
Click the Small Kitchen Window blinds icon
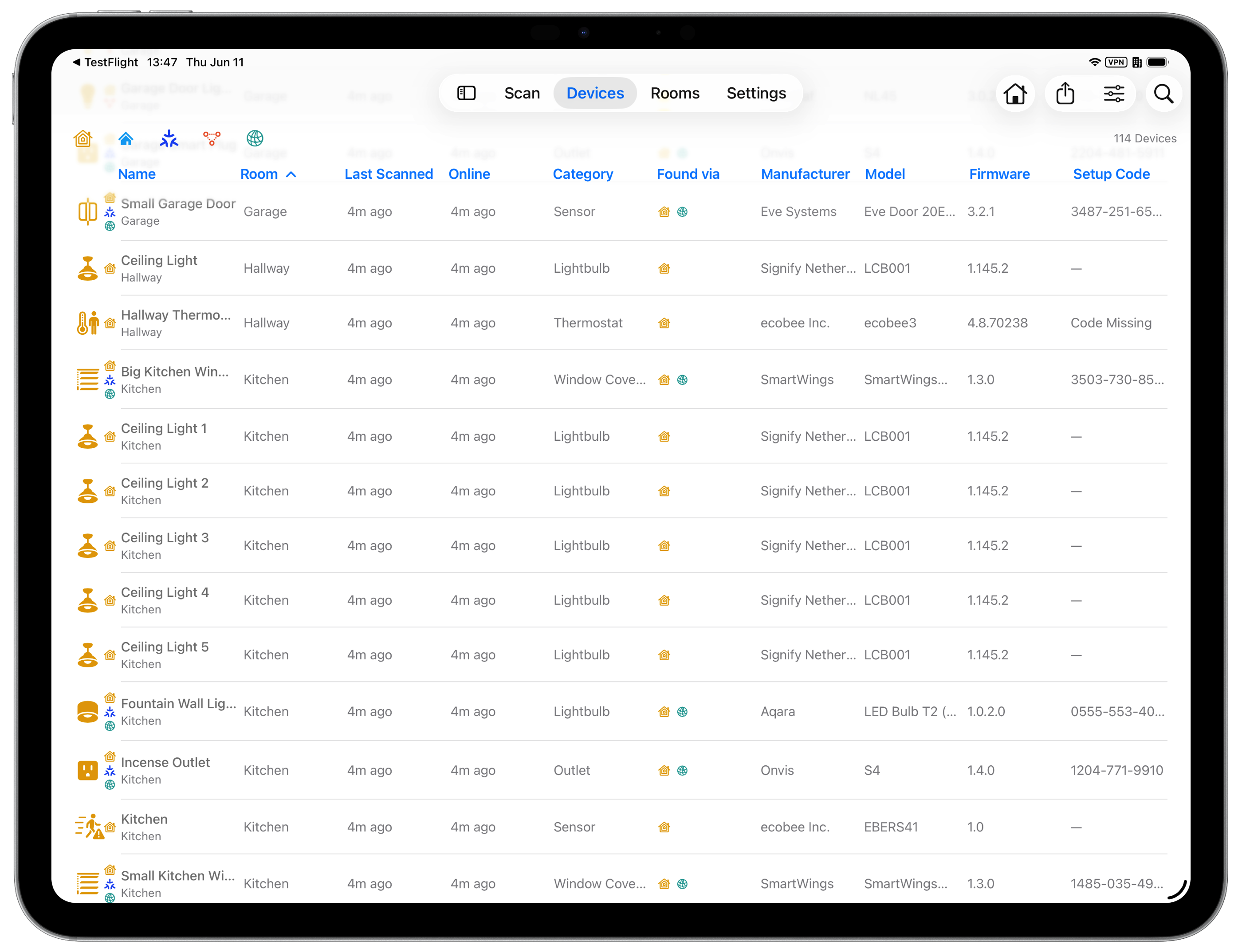click(87, 884)
